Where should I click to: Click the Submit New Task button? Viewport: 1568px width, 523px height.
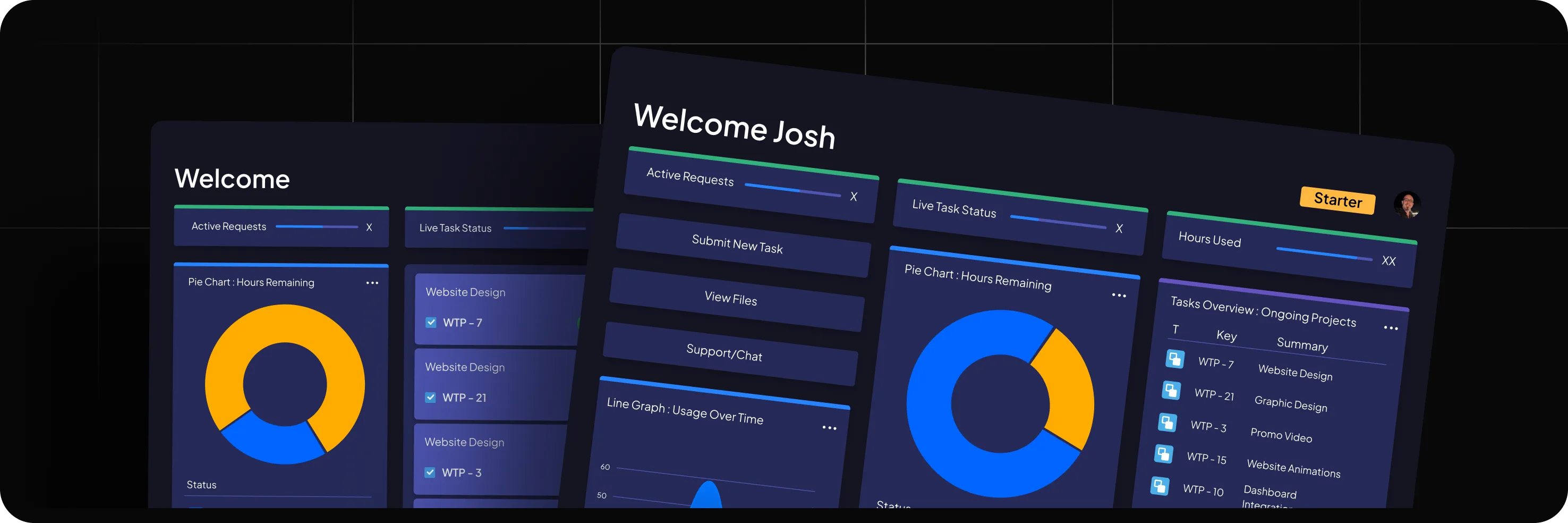point(743,244)
